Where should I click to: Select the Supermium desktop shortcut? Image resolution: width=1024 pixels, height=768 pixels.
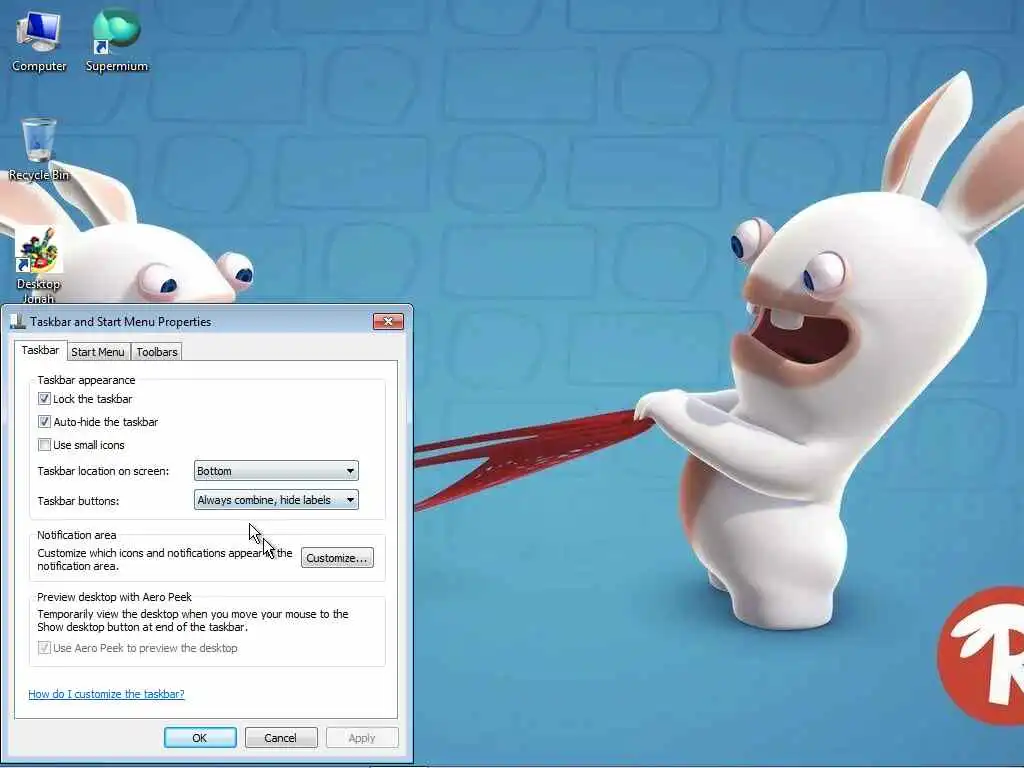(117, 40)
